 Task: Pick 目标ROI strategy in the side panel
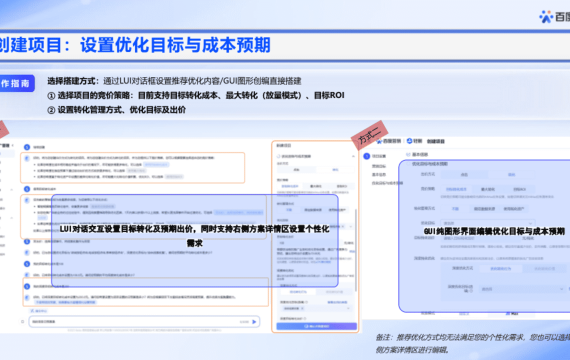point(341,186)
